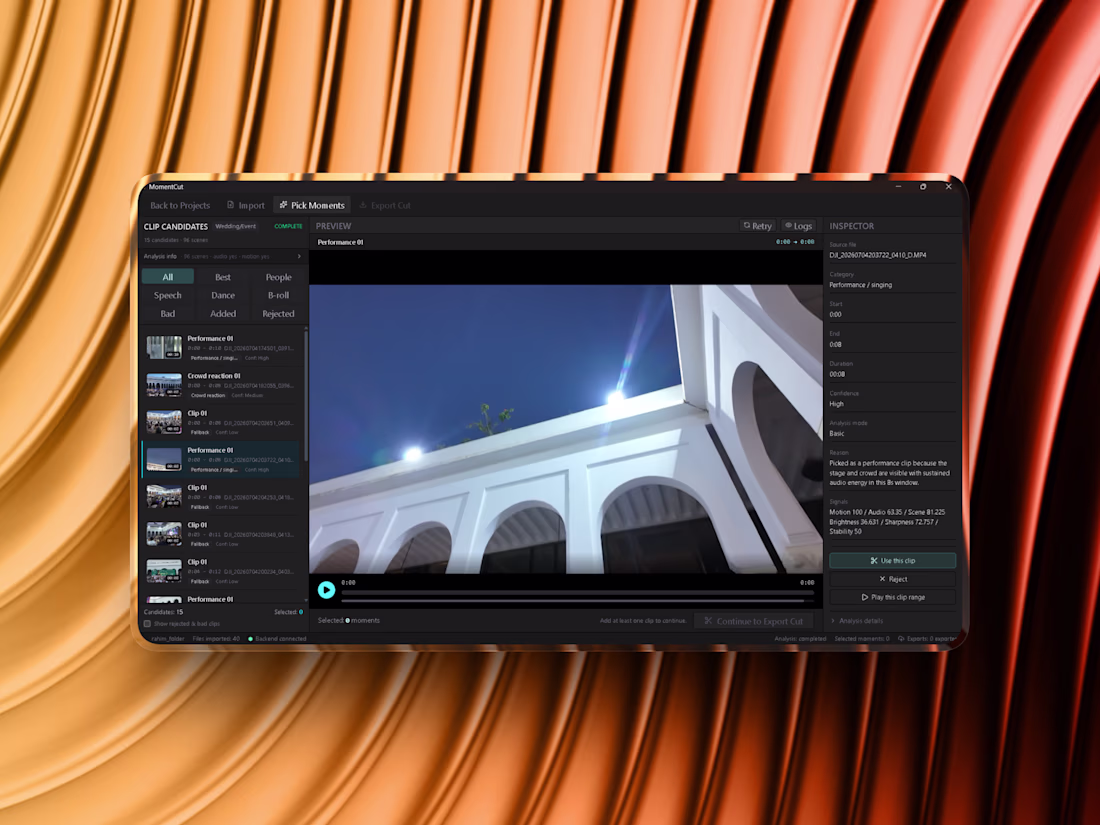This screenshot has width=1100, height=825.
Task: Click the CLIP CANDIDATES heading
Action: (175, 227)
